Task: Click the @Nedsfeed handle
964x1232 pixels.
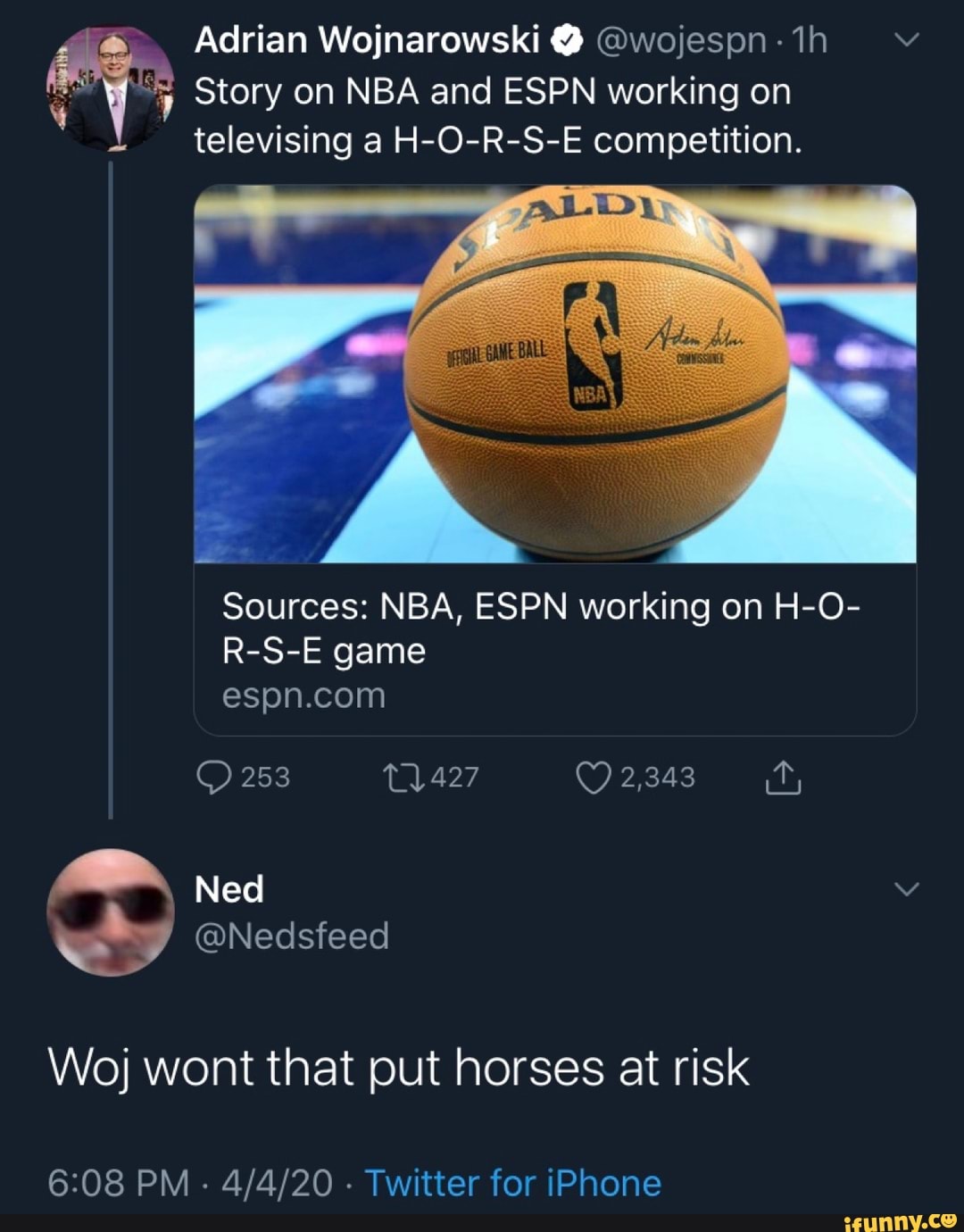Action: click(x=291, y=935)
